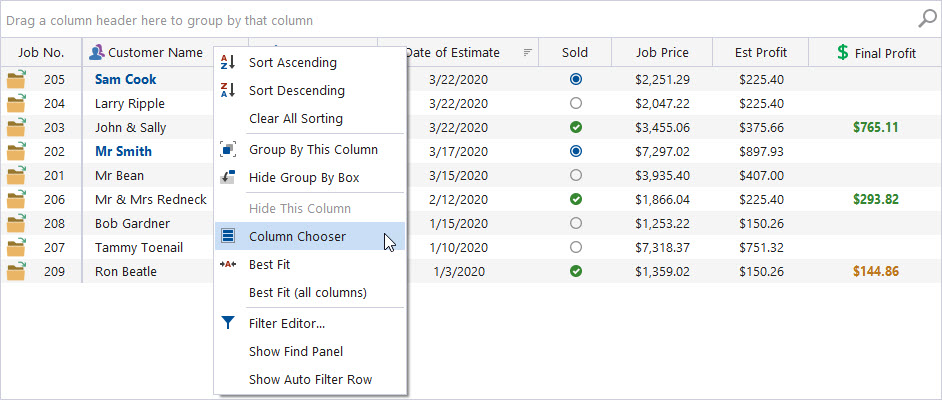Select Group By This Column
942x400 pixels.
(310, 150)
